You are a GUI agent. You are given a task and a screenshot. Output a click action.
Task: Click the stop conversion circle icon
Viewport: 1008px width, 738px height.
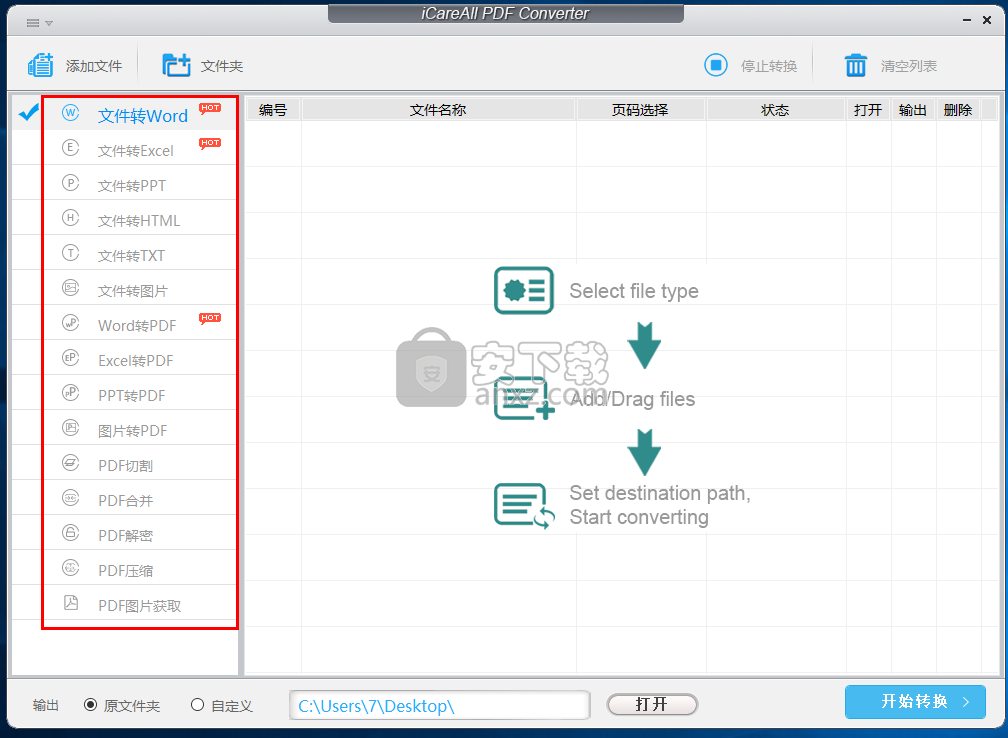[x=716, y=65]
